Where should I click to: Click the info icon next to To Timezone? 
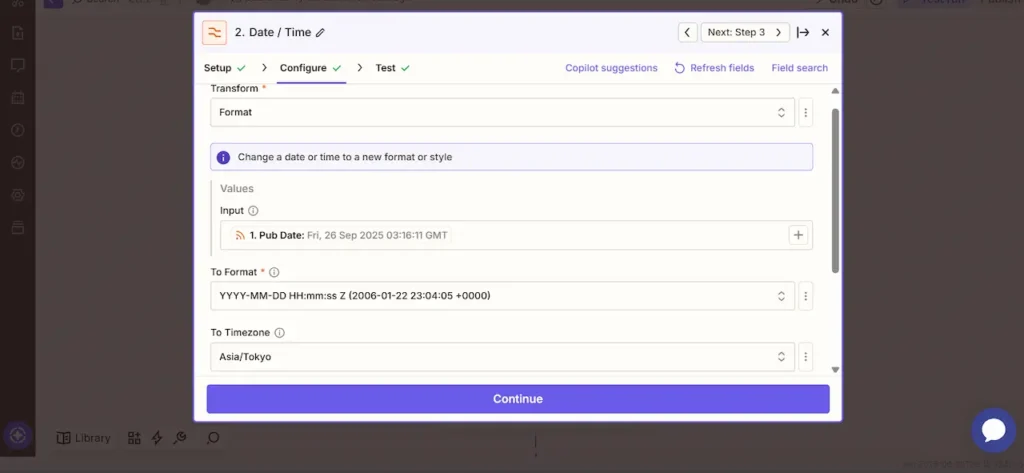[x=280, y=333]
